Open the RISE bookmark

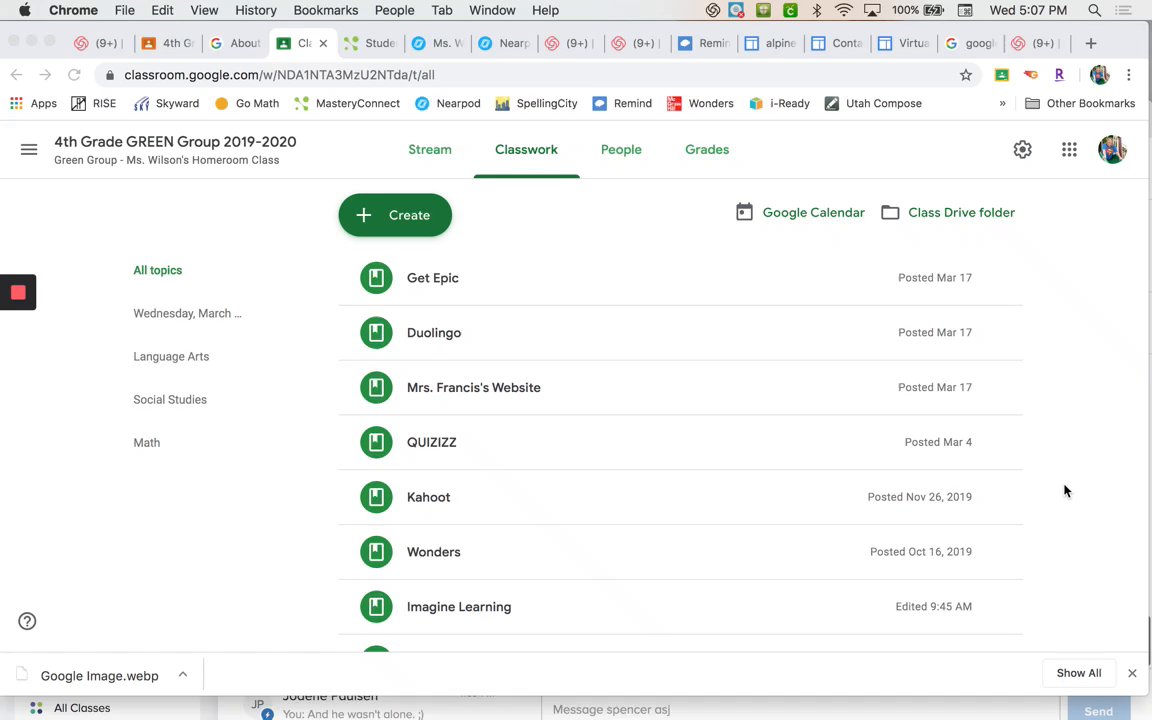[93, 104]
